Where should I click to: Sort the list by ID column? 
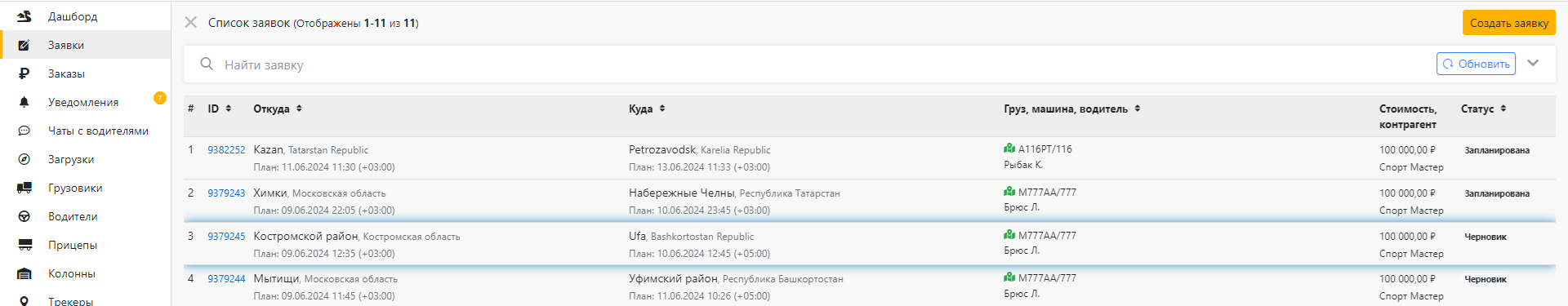(220, 109)
